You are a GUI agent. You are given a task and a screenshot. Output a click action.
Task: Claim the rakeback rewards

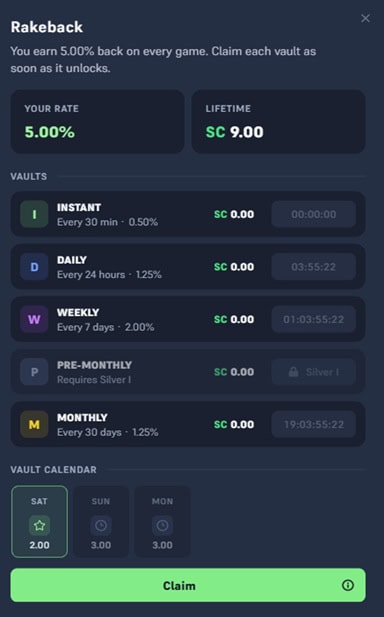[188, 585]
